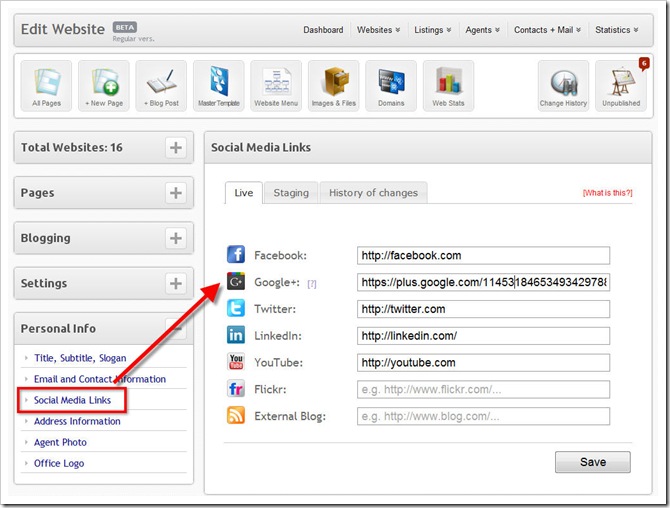Switch to the Staging tab
The width and height of the screenshot is (670, 508).
(x=291, y=193)
